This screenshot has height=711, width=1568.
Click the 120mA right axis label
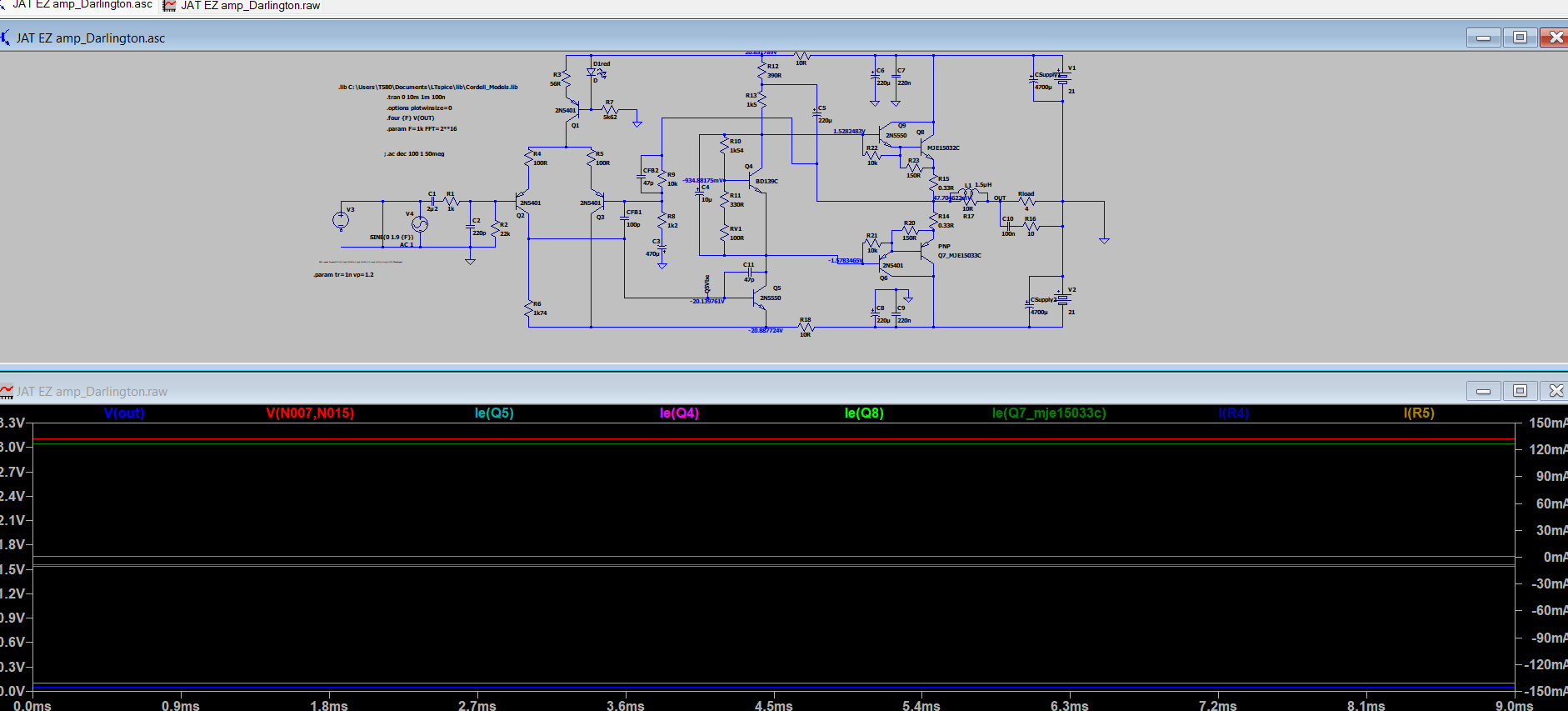pyautogui.click(x=1550, y=449)
